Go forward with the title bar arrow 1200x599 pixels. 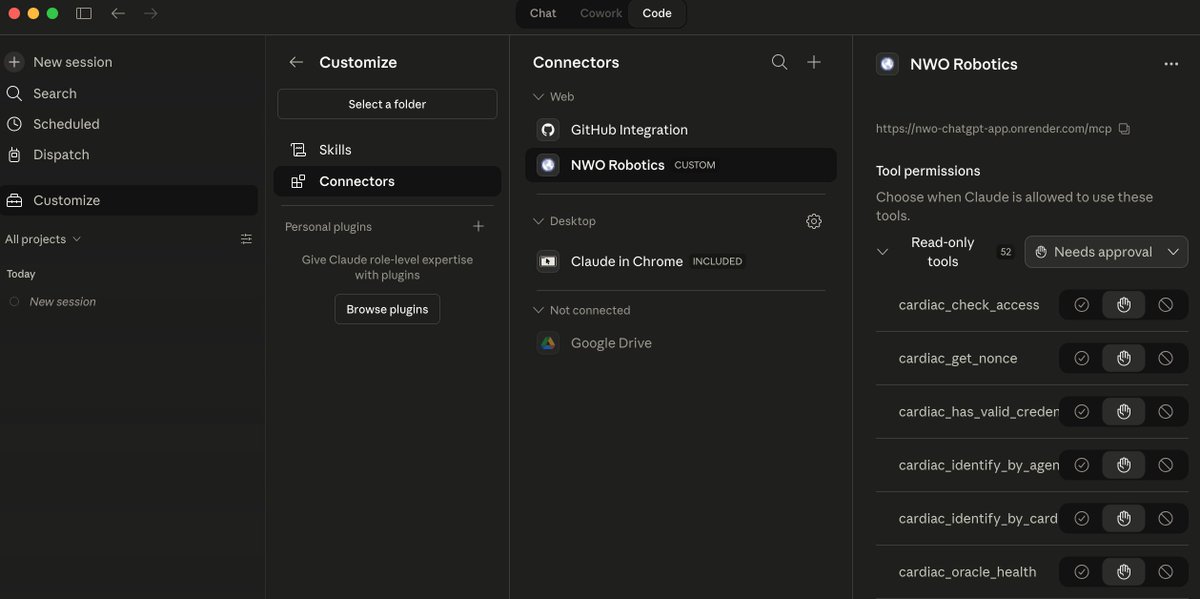click(151, 13)
